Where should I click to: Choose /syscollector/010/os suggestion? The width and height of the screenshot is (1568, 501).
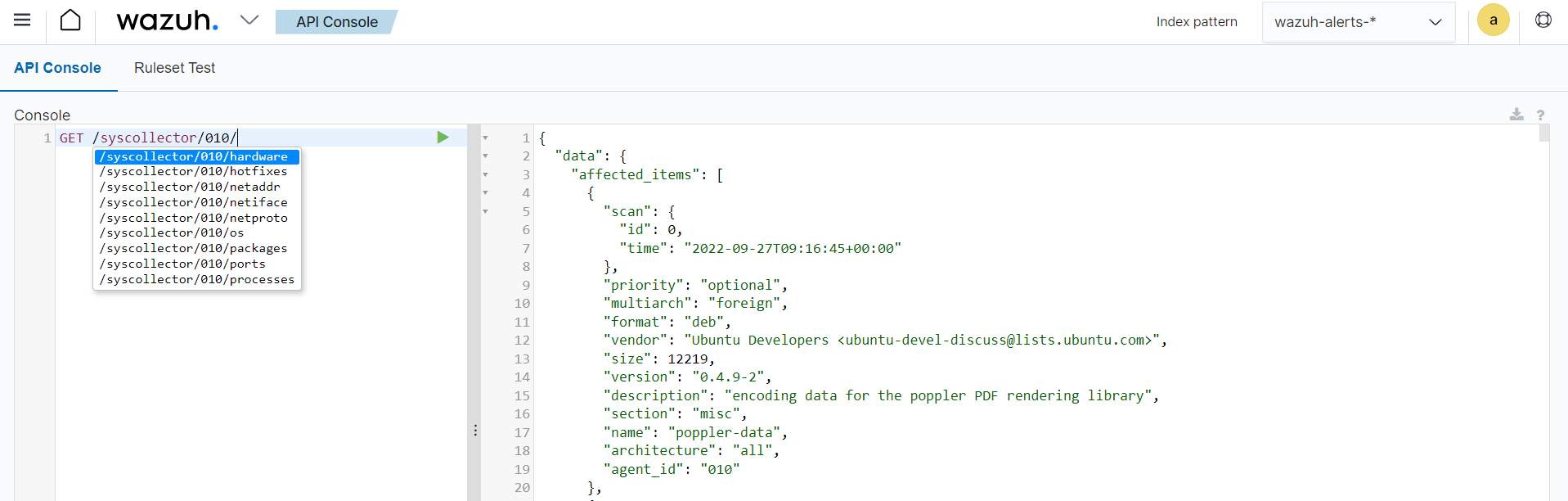click(197, 233)
